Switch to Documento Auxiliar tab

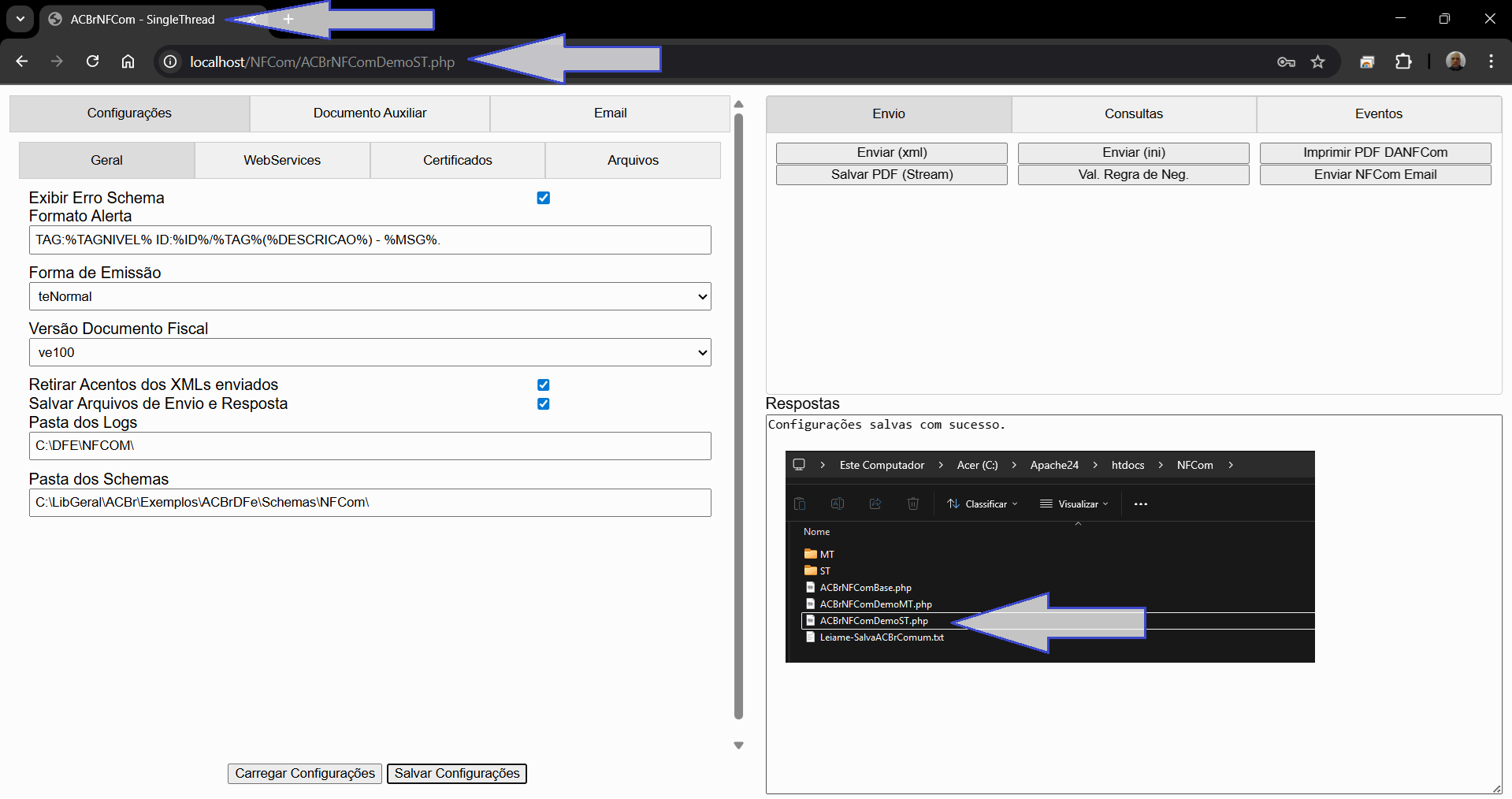370,113
